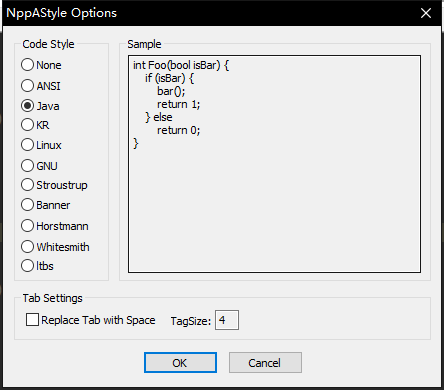Click the TagSize input field
The width and height of the screenshot is (444, 390).
click(x=227, y=320)
